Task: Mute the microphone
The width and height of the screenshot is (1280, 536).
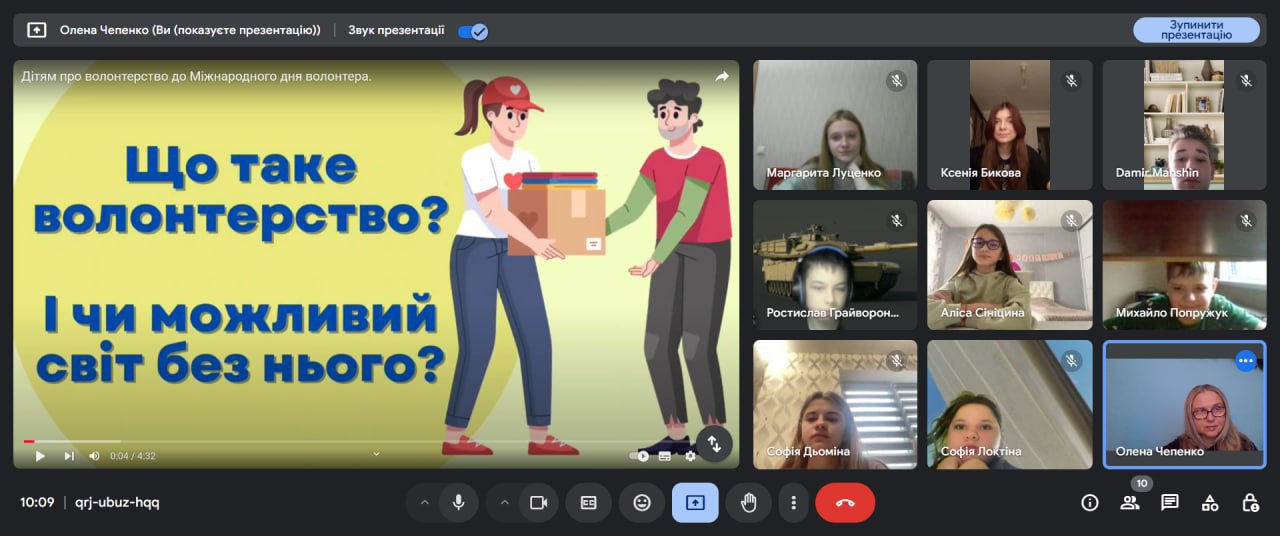Action: [459, 503]
